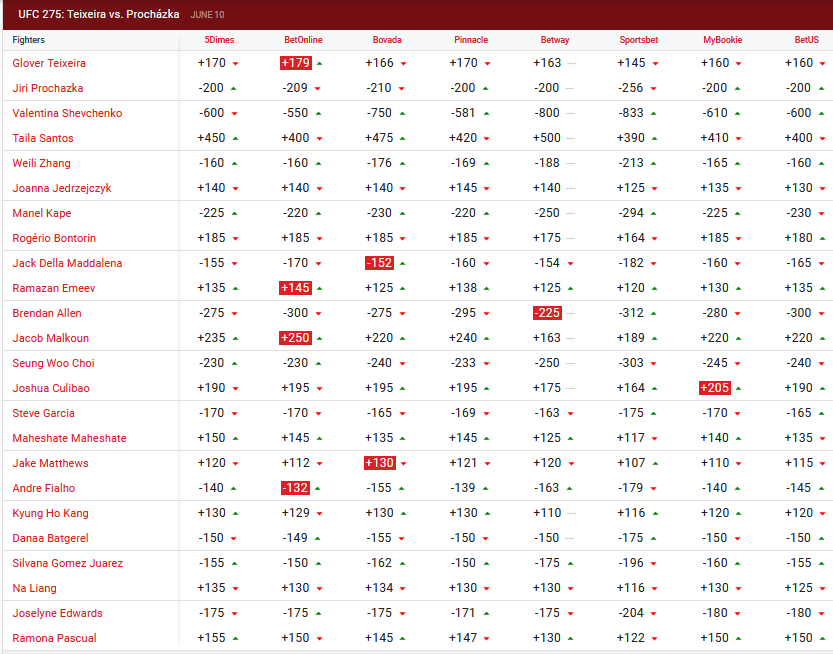The width and height of the screenshot is (833, 654).
Task: Select Pinnacle +138 odds for Ramazan Emeev
Action: (x=463, y=287)
